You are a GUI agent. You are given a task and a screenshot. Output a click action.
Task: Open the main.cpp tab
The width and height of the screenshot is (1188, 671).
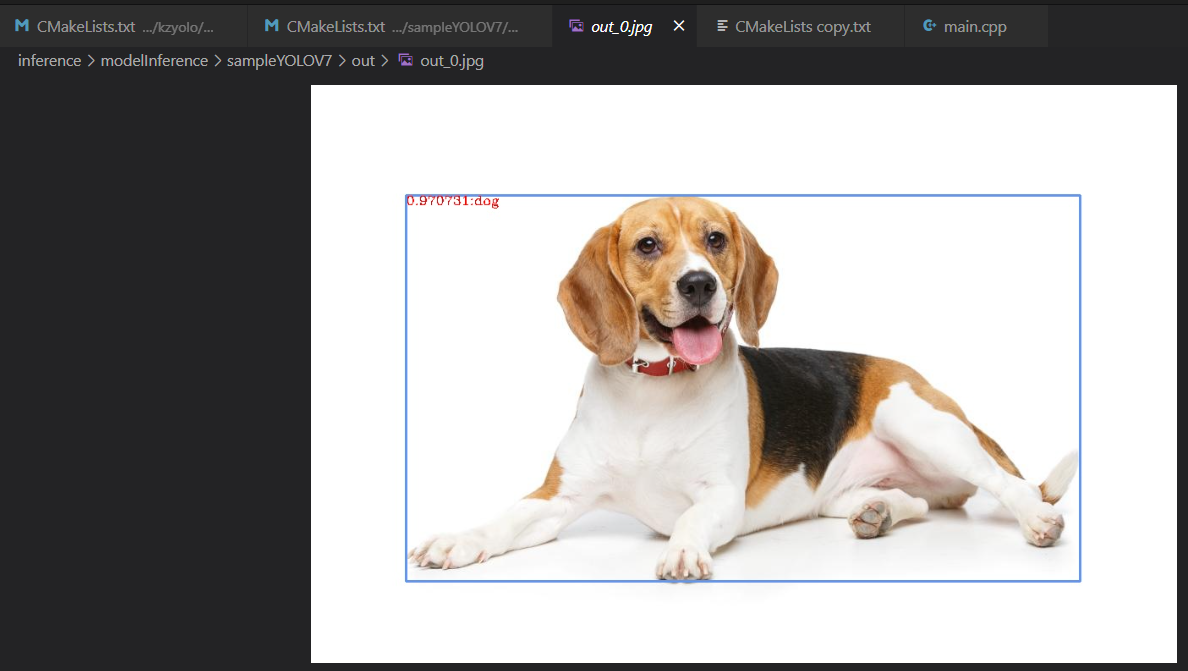tap(976, 27)
